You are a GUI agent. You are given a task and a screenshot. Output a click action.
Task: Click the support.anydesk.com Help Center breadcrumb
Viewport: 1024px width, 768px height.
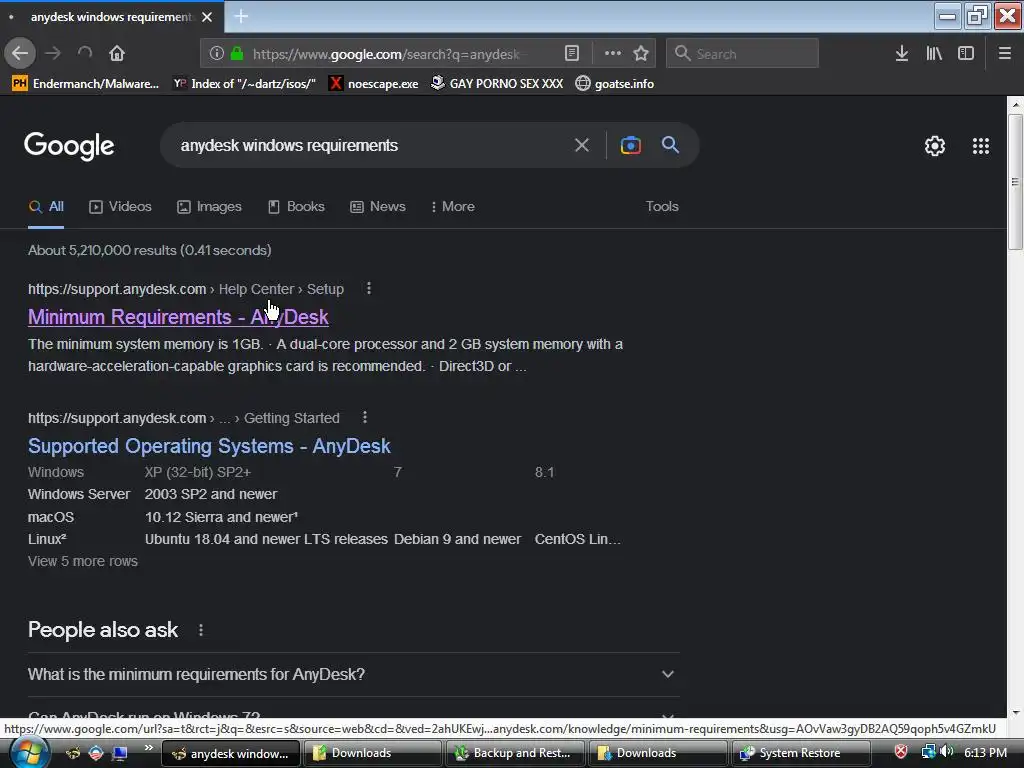click(x=186, y=289)
